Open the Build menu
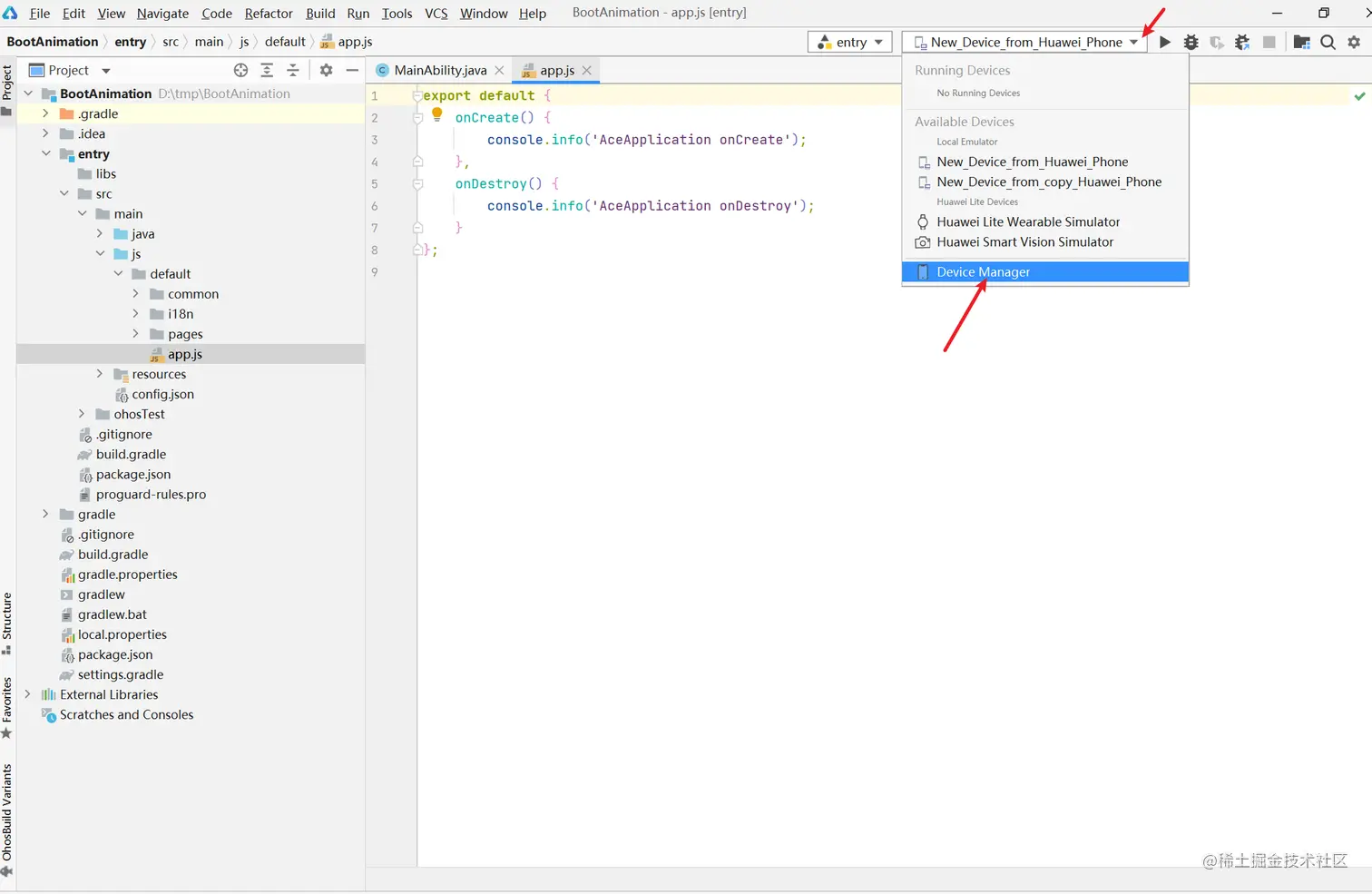The height and width of the screenshot is (894, 1372). (320, 13)
